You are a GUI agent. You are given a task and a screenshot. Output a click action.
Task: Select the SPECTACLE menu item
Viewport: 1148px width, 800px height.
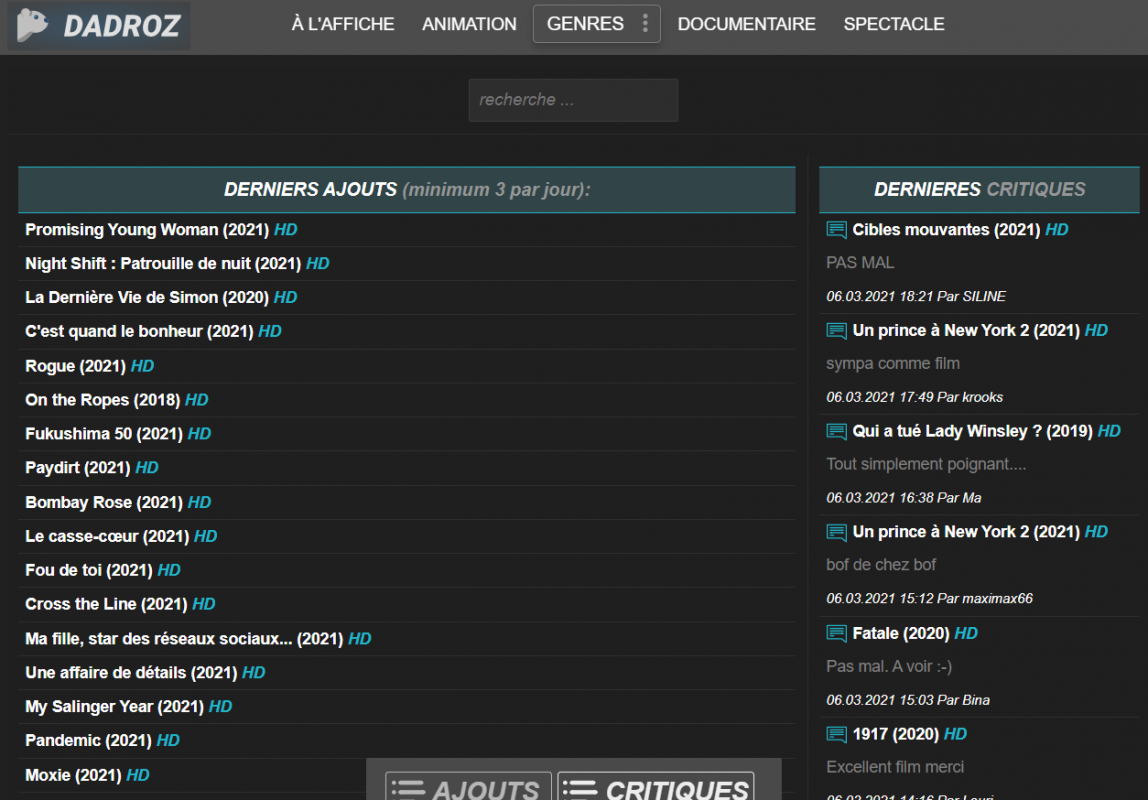coord(894,24)
